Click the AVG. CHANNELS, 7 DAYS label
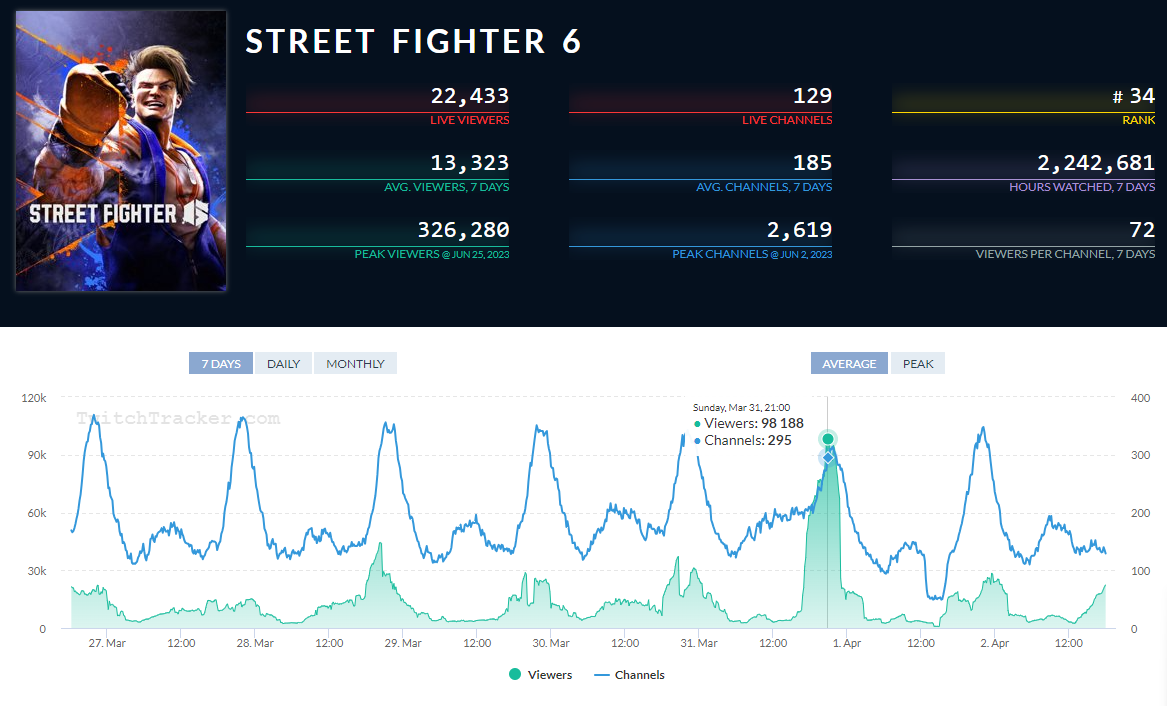The width and height of the screenshot is (1167, 706). (x=764, y=187)
